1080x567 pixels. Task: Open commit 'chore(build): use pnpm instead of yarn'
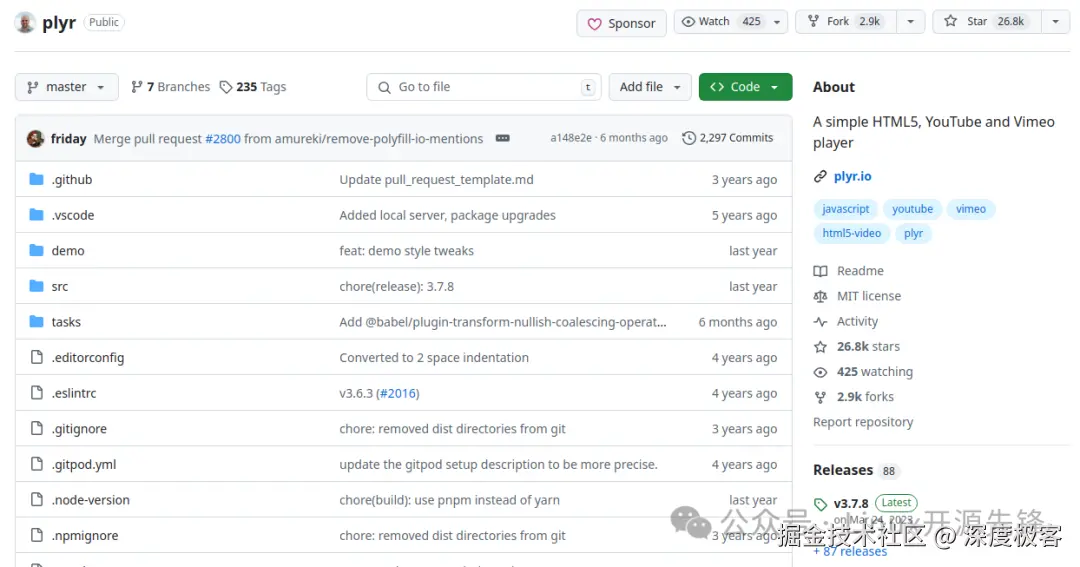click(449, 500)
